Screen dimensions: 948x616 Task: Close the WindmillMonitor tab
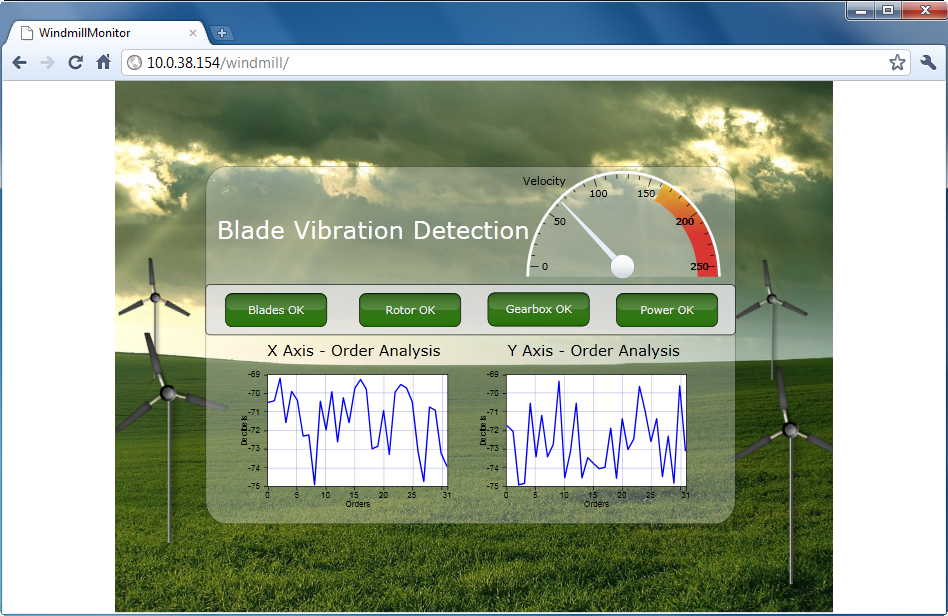(x=193, y=33)
